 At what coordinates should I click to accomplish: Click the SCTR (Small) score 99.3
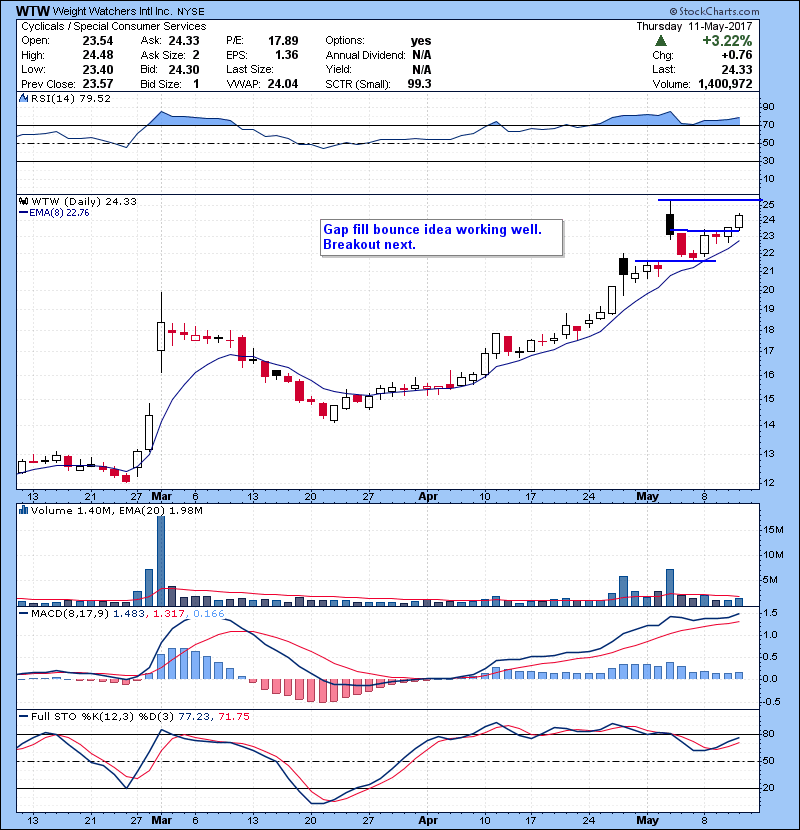pos(419,84)
